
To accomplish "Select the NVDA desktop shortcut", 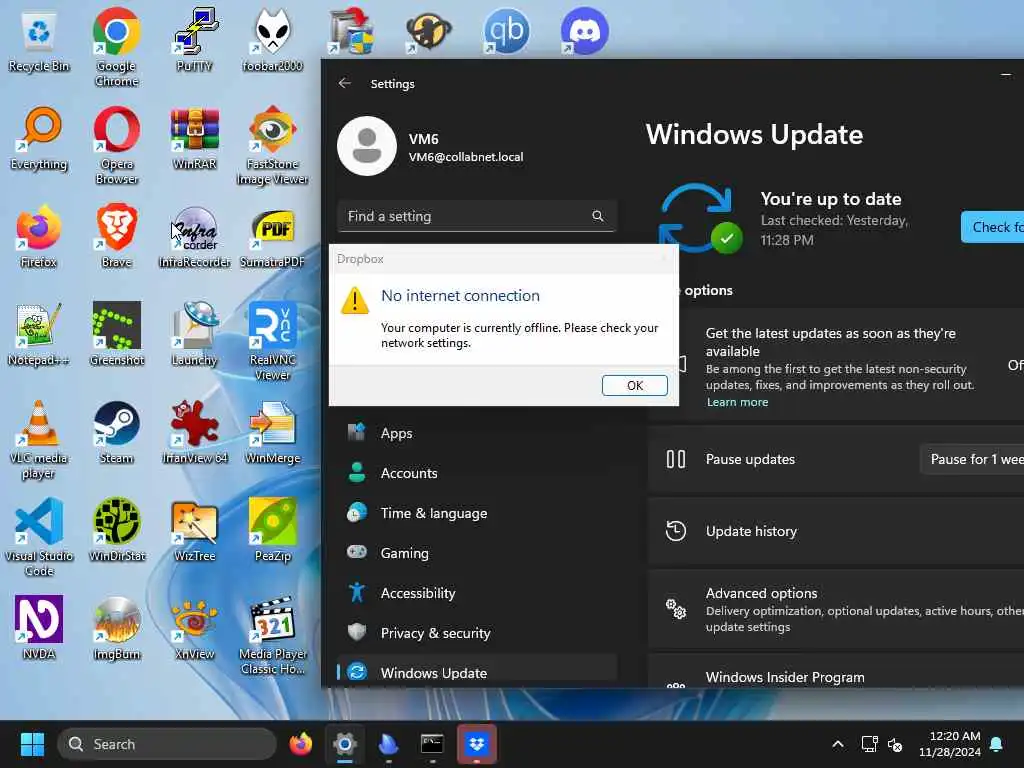I will point(39,628).
